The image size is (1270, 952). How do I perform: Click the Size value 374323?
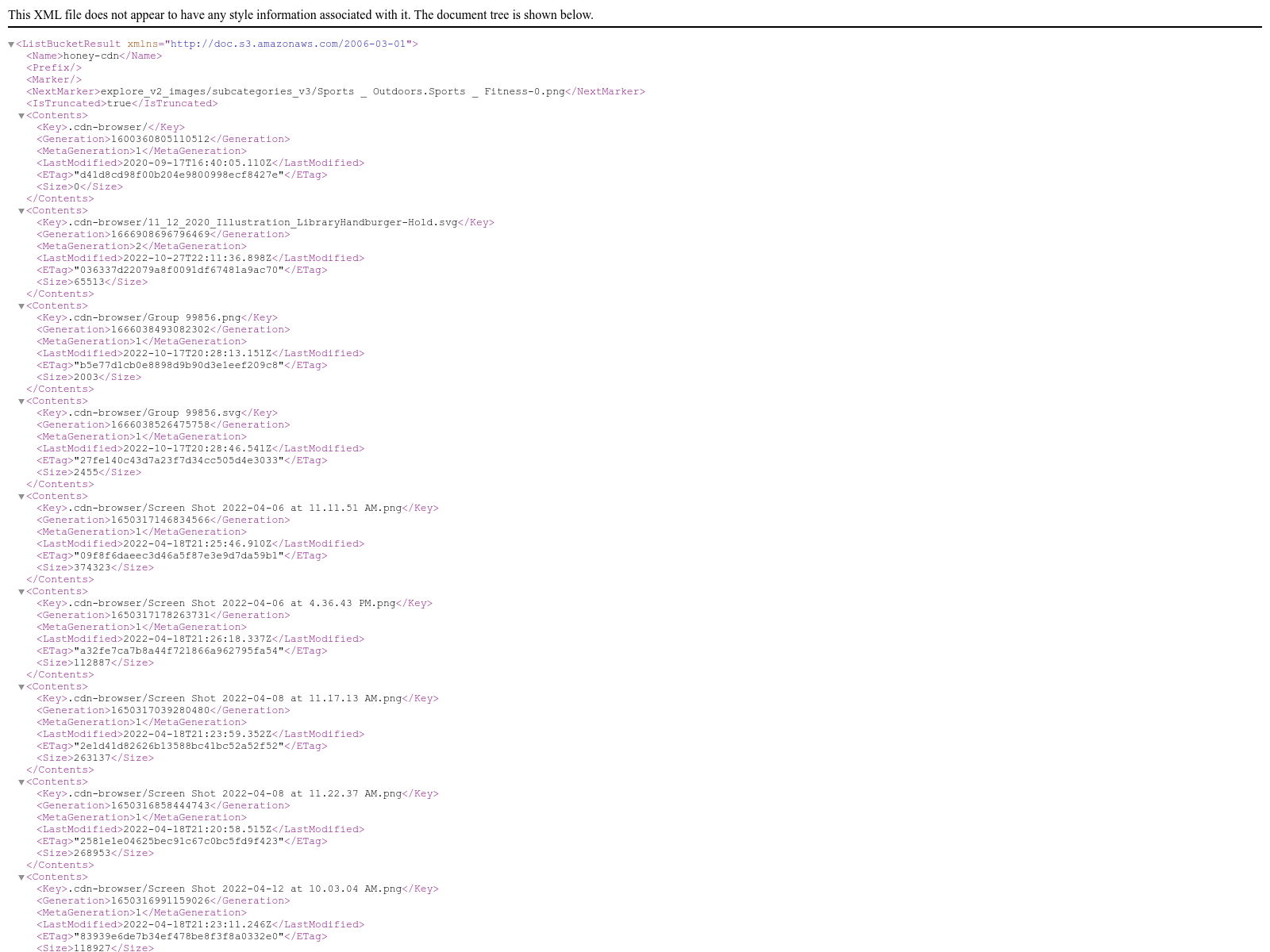click(92, 567)
